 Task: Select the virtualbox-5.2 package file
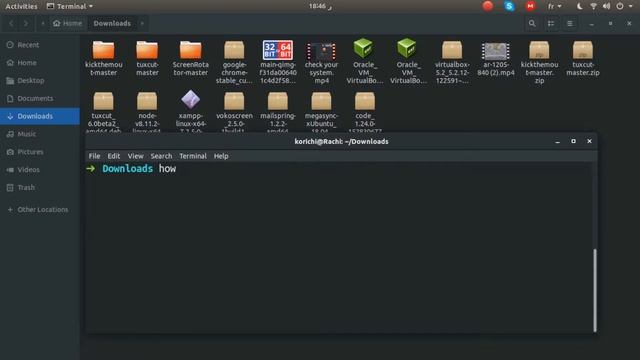click(x=452, y=62)
